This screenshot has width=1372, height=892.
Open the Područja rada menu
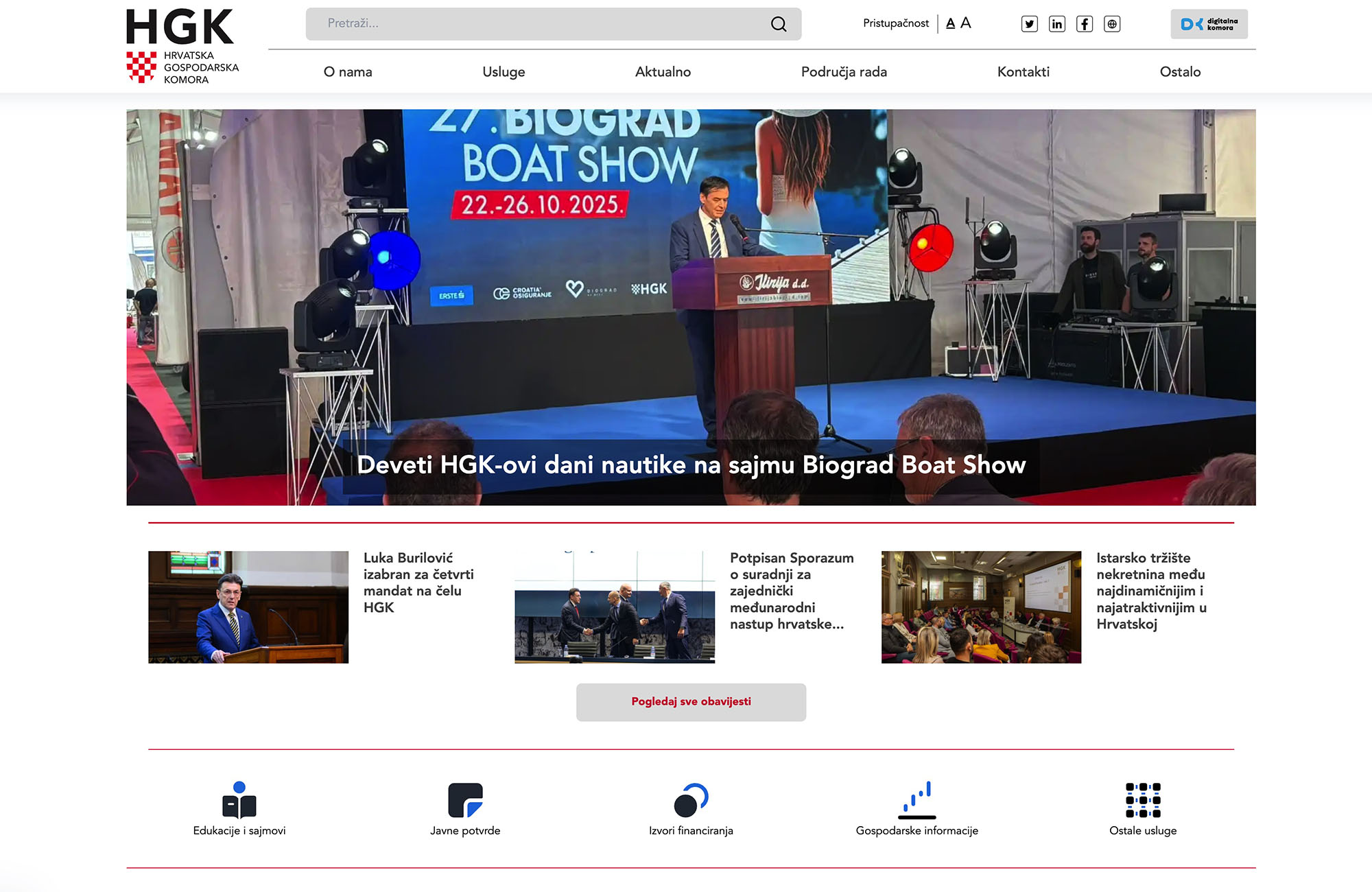[844, 72]
